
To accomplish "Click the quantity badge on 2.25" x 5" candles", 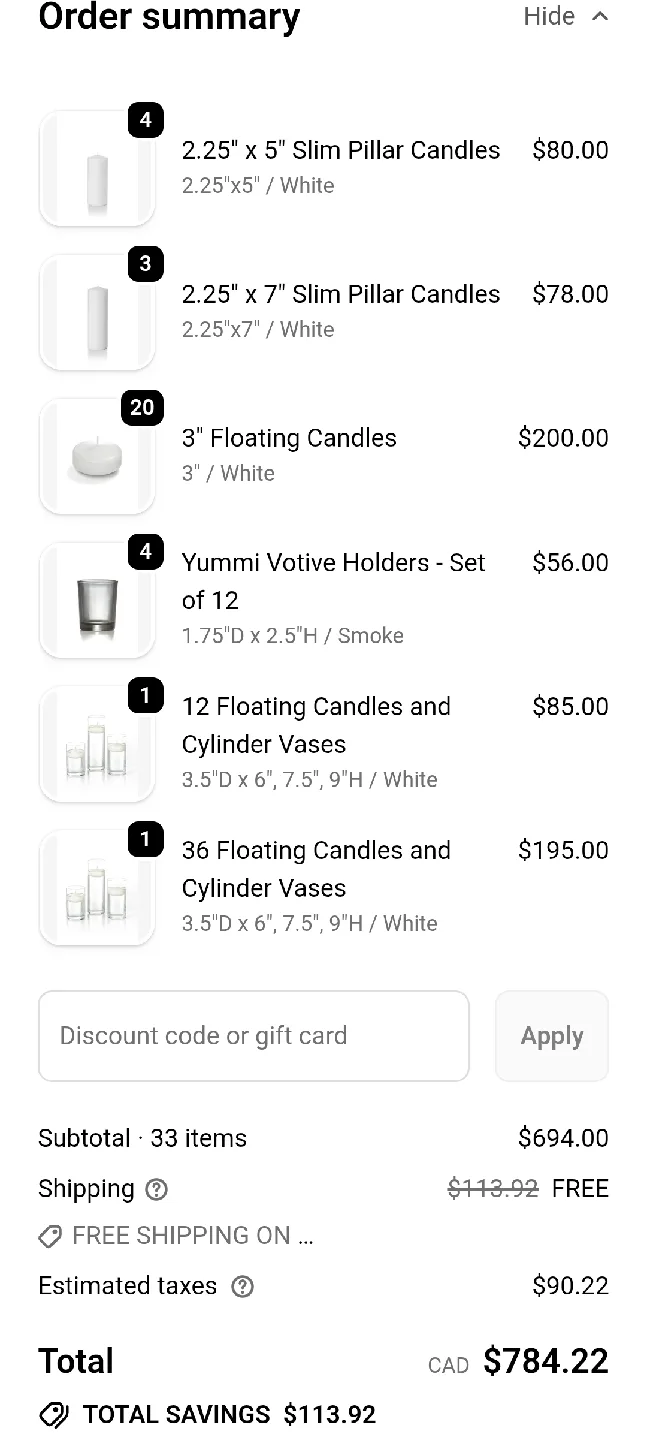I will click(x=145, y=120).
